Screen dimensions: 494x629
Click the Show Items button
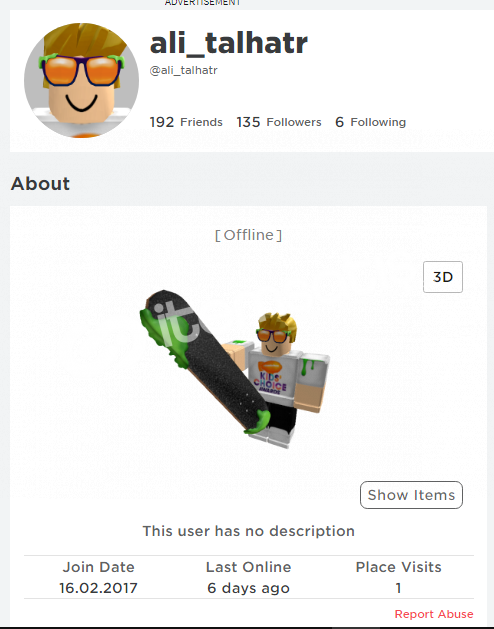[x=411, y=495]
